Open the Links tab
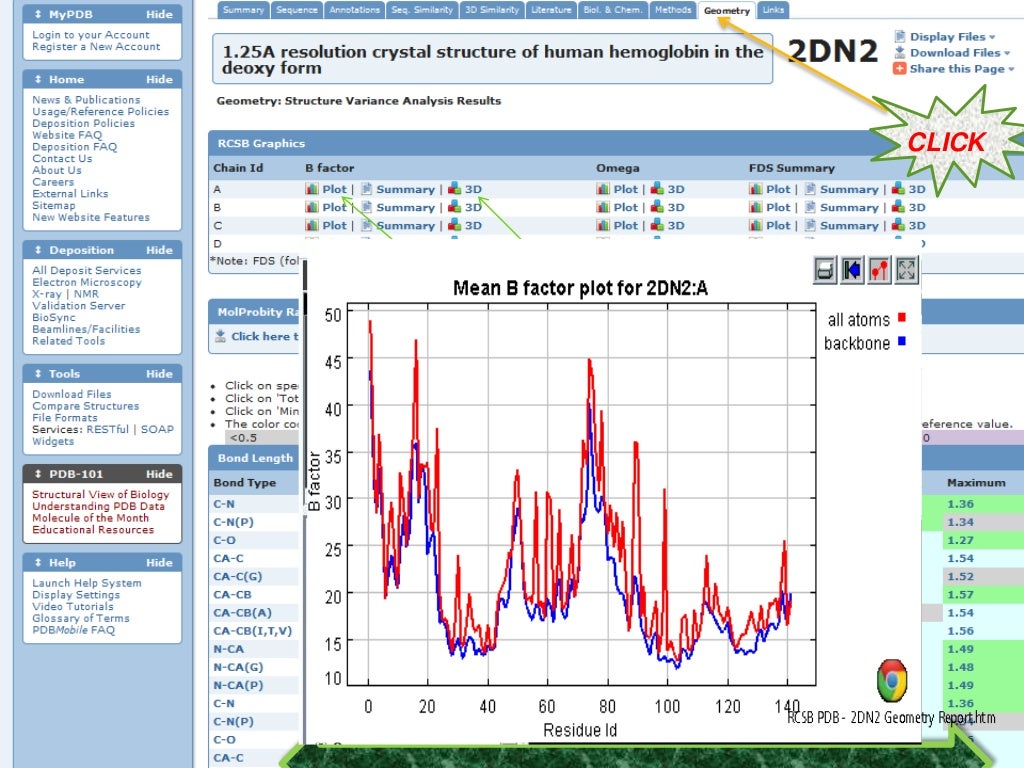The height and width of the screenshot is (768, 1024). 773,10
